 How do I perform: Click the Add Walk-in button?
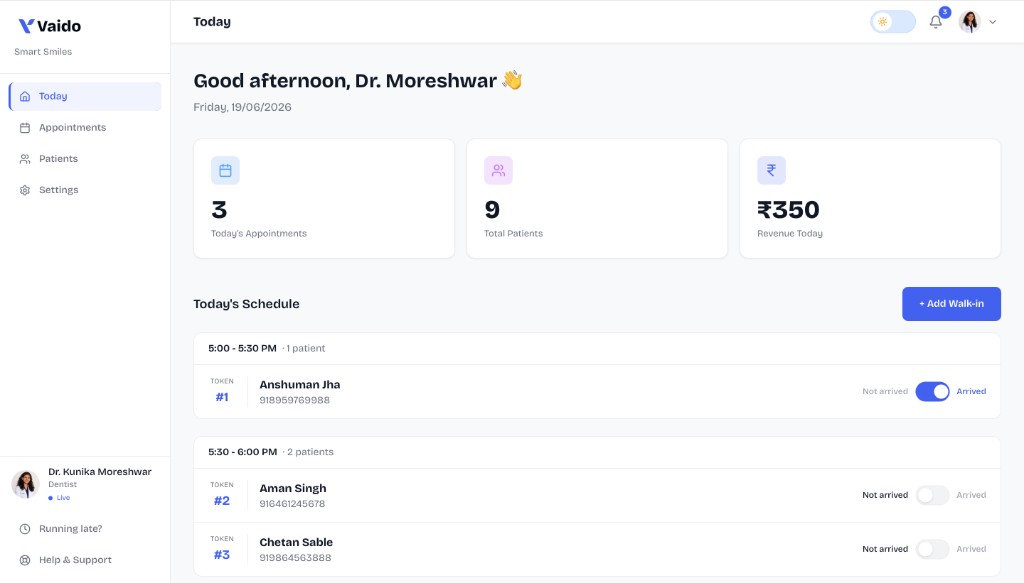[x=951, y=304]
